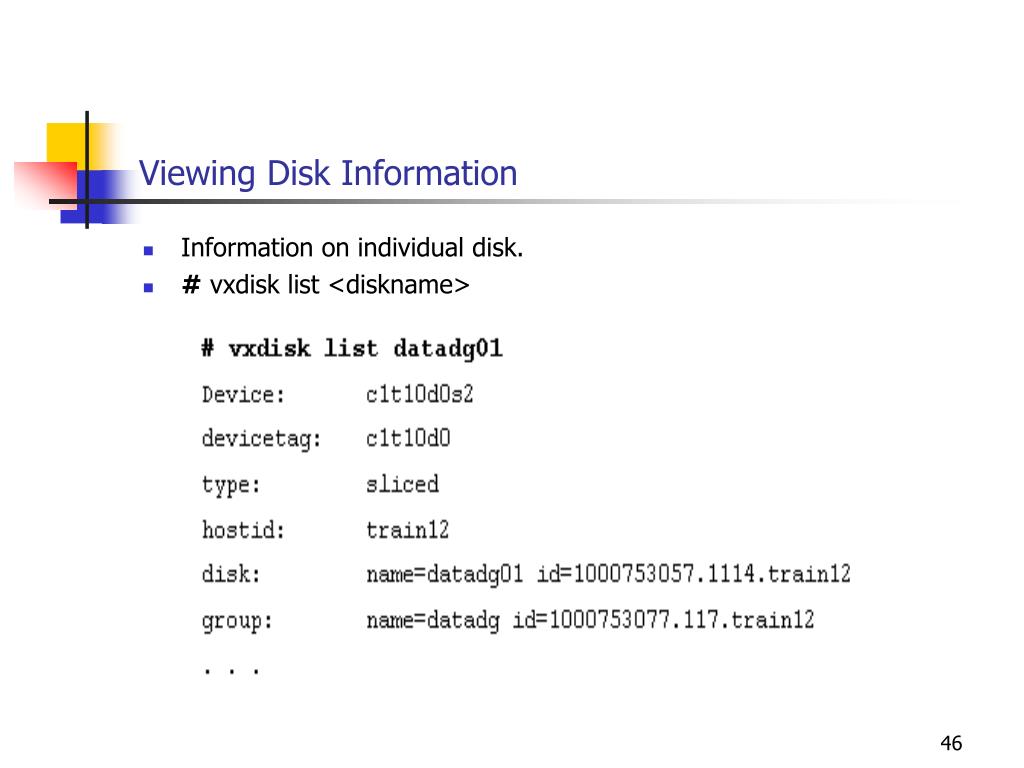
Task: Click the hostid: label
Action: [243, 530]
